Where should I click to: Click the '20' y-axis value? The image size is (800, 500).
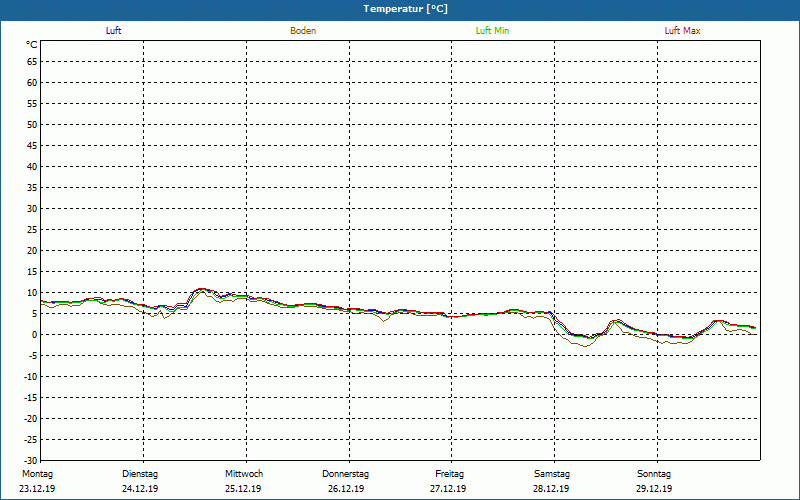[x=32, y=251]
